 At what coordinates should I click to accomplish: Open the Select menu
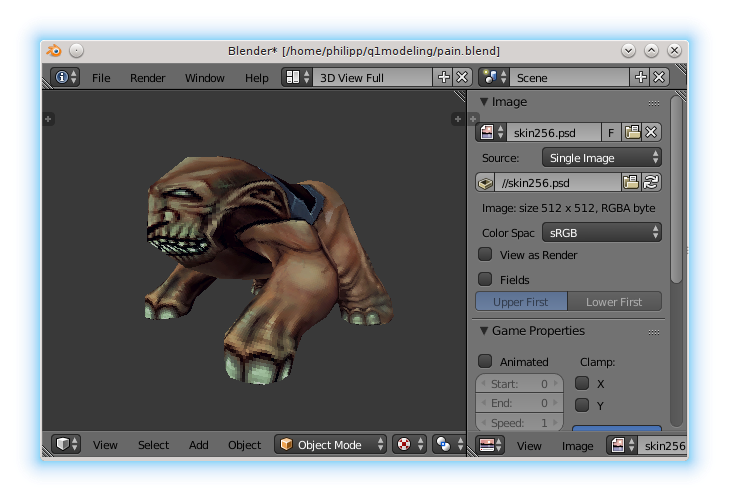pyautogui.click(x=153, y=445)
